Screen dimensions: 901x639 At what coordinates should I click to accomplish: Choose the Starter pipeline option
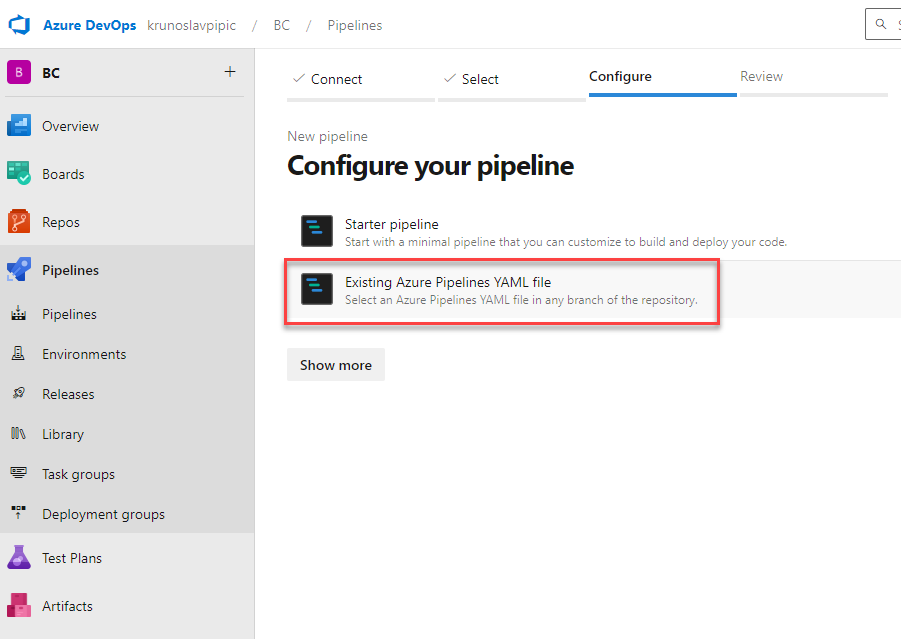pos(544,232)
